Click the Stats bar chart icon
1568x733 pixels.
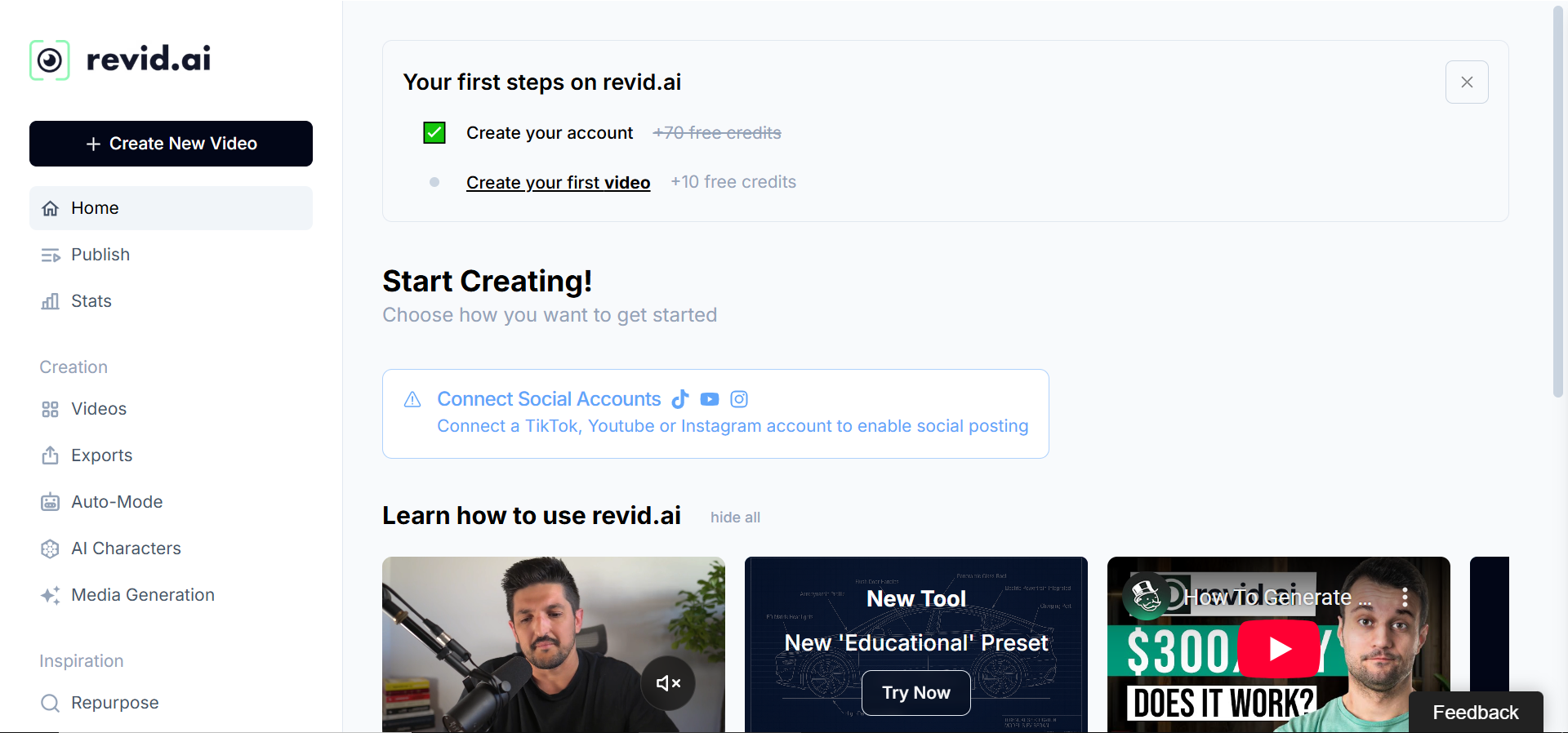point(51,301)
